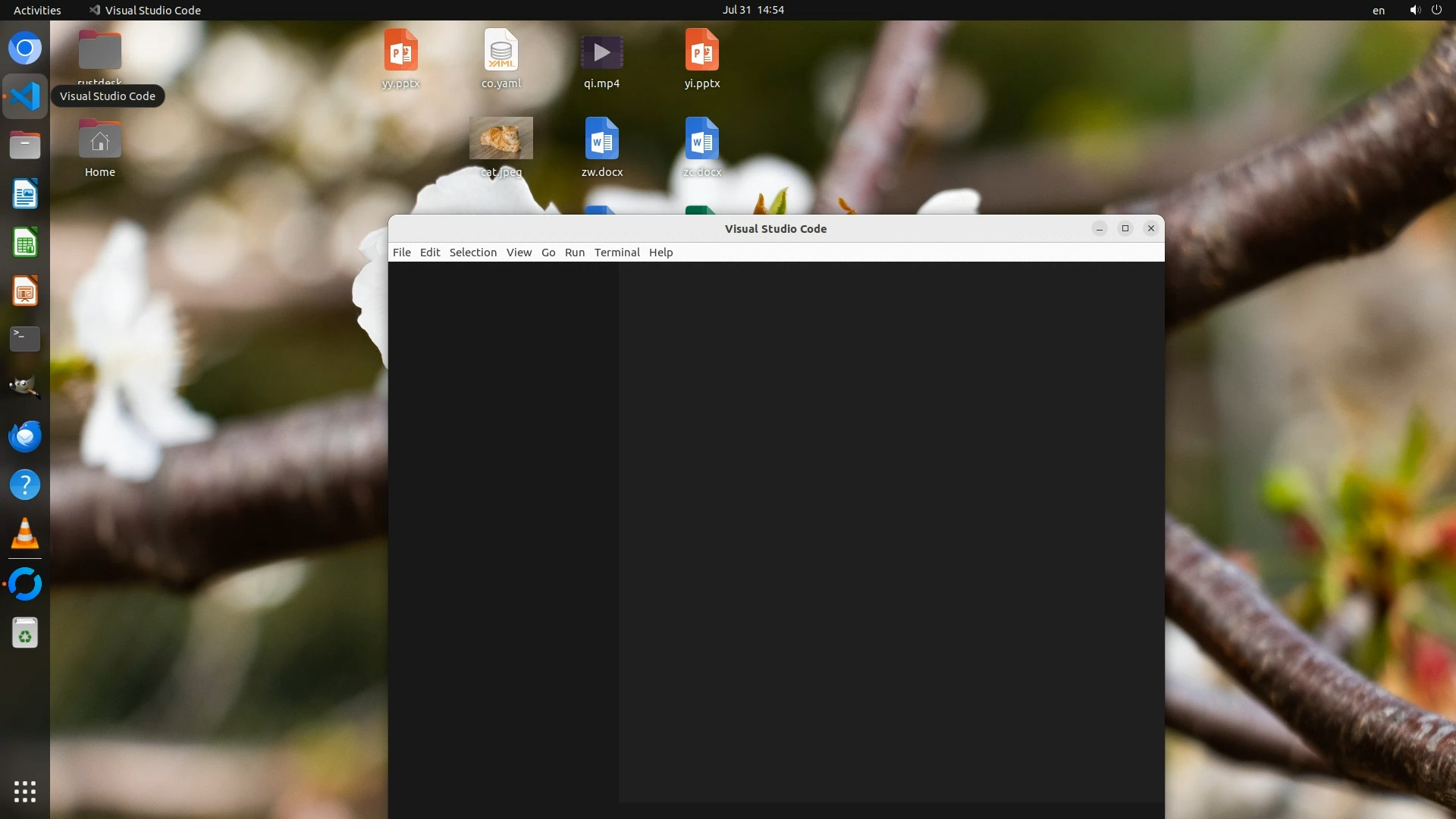The image size is (1456, 819).
Task: Open the Terminal dock icon
Action: coord(25,339)
